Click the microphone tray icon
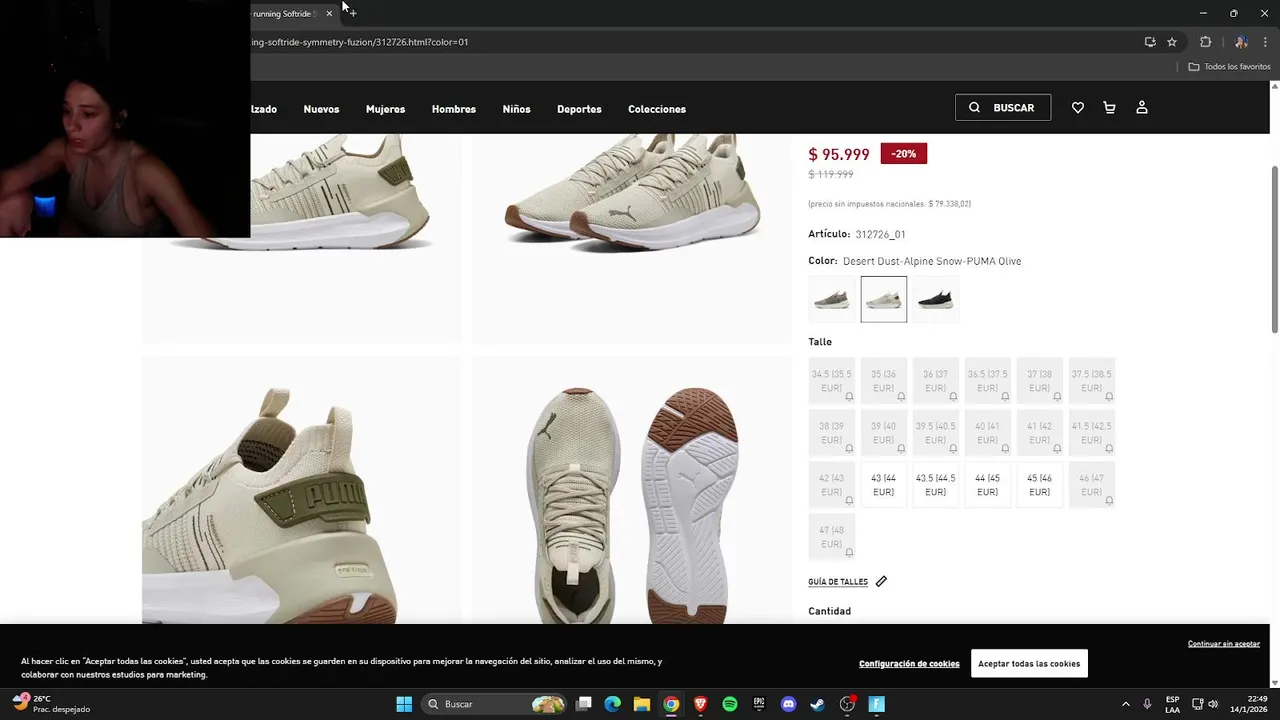This screenshot has height=720, width=1280. click(1147, 704)
